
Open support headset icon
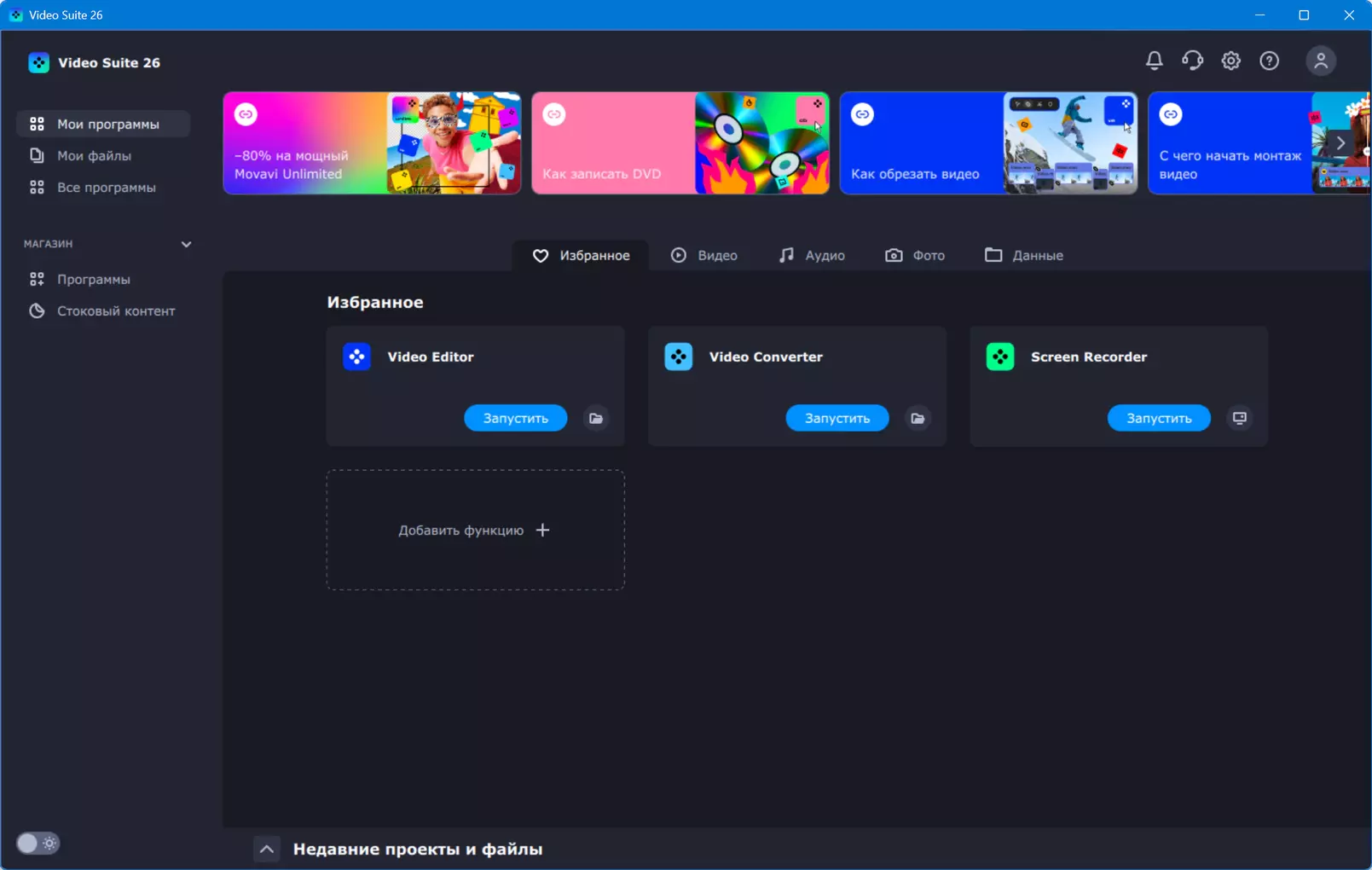tap(1192, 61)
